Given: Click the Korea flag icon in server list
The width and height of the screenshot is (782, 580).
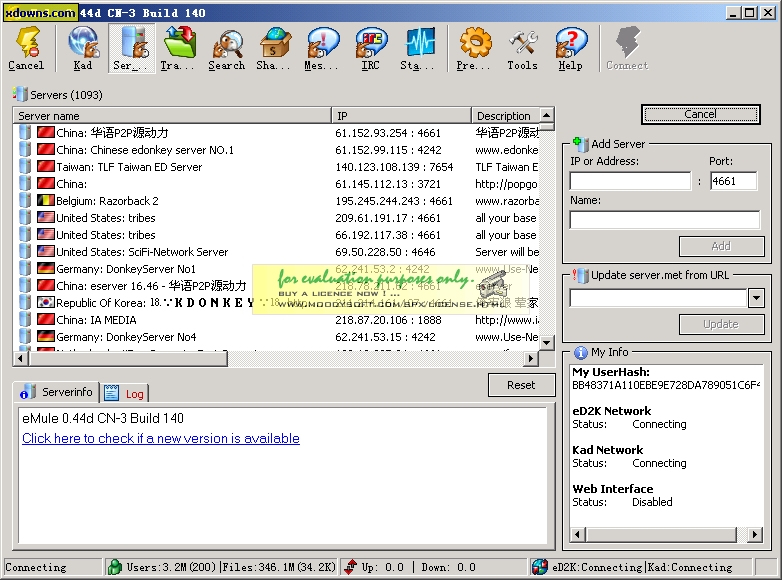Looking at the screenshot, I should [x=45, y=302].
